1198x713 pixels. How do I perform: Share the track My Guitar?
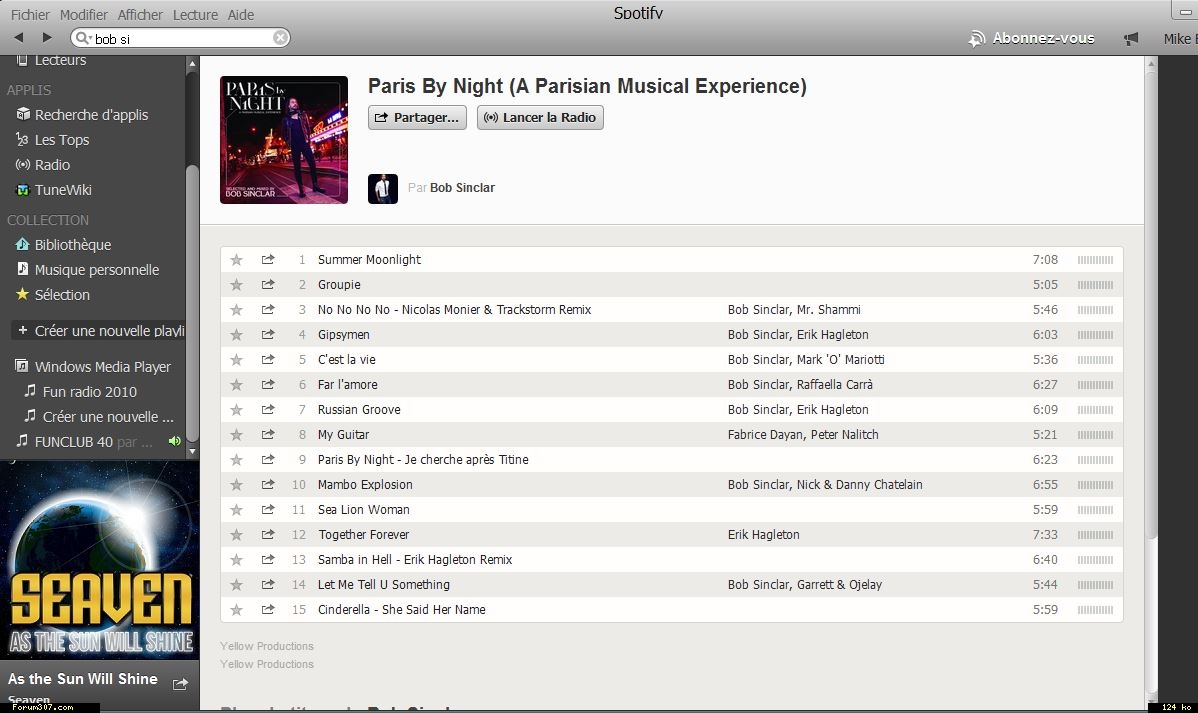(x=267, y=435)
